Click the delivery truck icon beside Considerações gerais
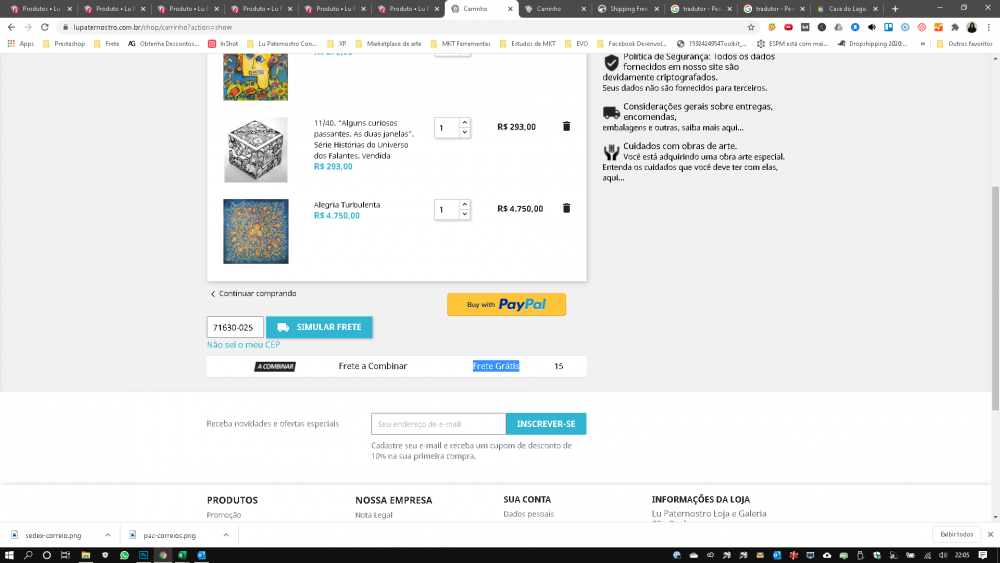This screenshot has height=563, width=1000. tap(611, 112)
